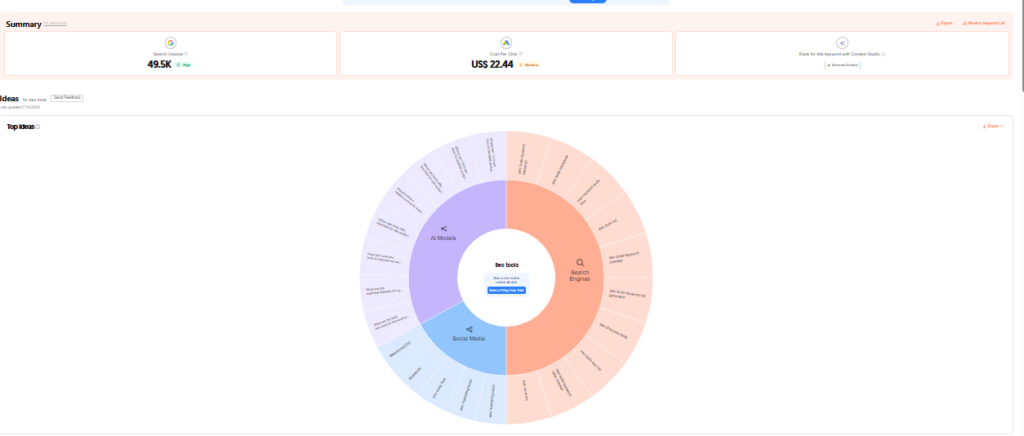This screenshot has width=1024, height=436.
Task: Click the 'seo tools keyword checker' outer segment
Action: pos(628,258)
